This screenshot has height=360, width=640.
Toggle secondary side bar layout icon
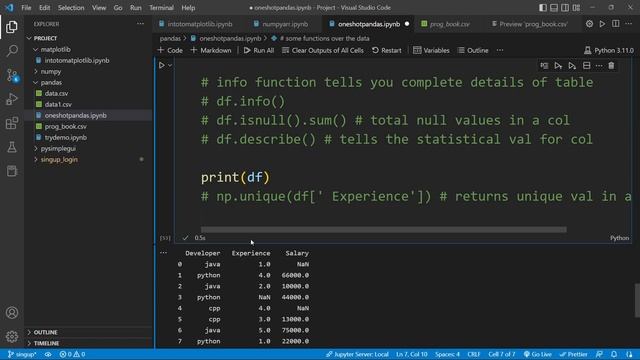[x=565, y=8]
